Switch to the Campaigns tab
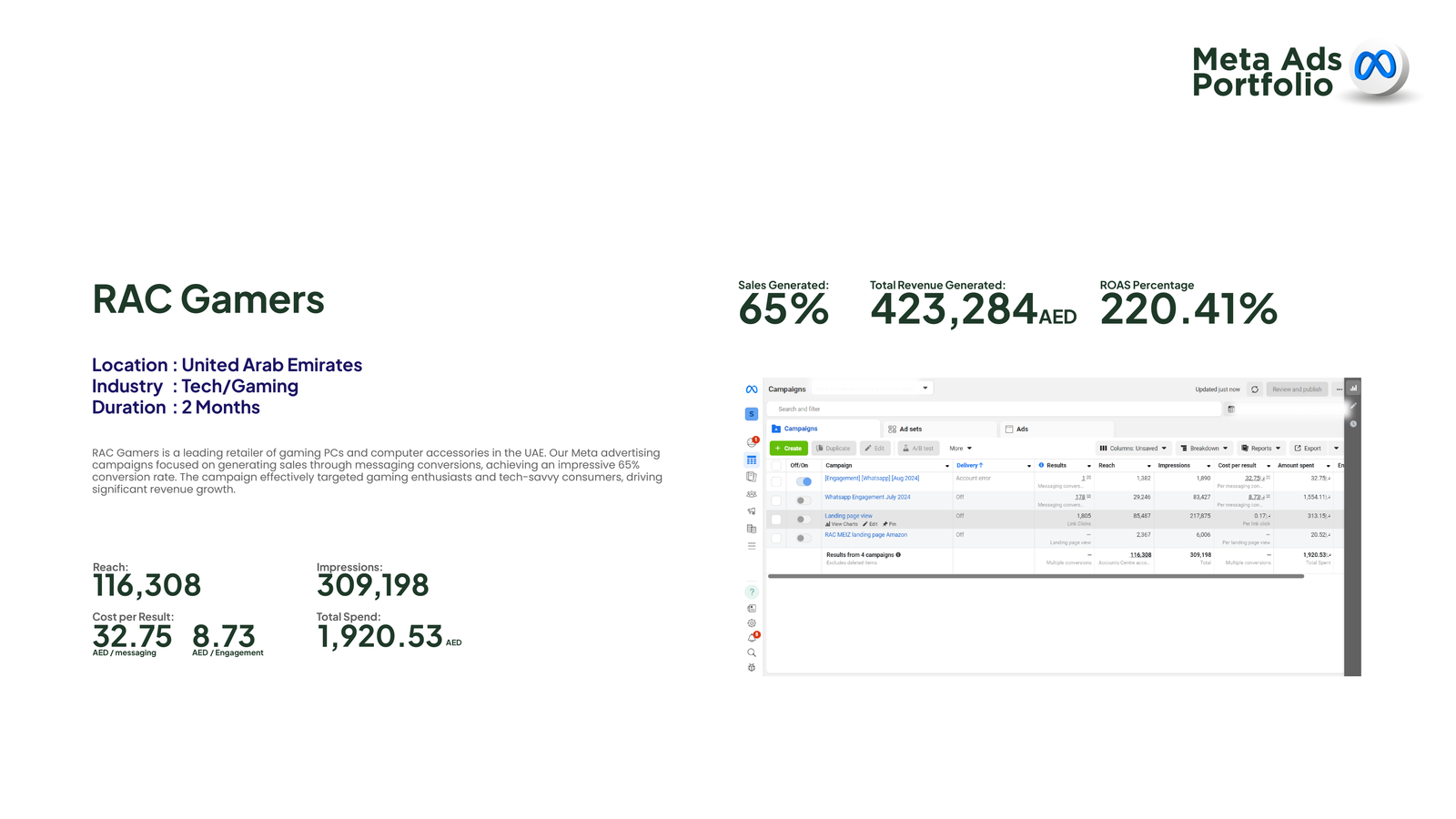Image resolution: width=1456 pixels, height=819 pixels. (824, 429)
